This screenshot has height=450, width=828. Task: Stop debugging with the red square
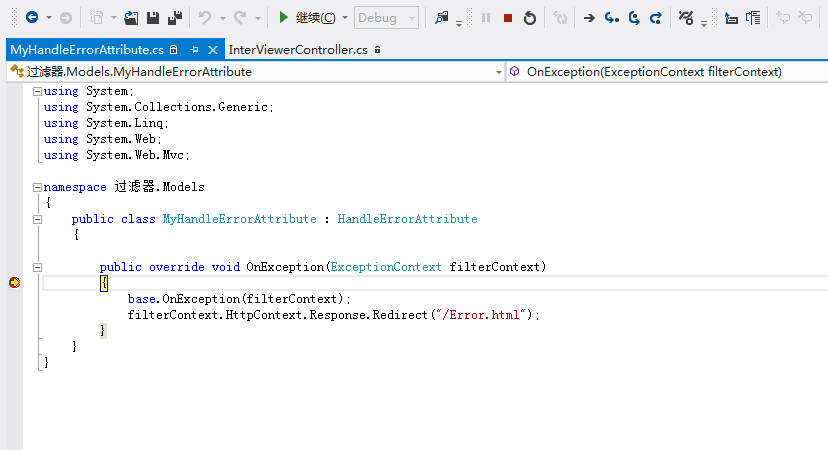(x=508, y=18)
